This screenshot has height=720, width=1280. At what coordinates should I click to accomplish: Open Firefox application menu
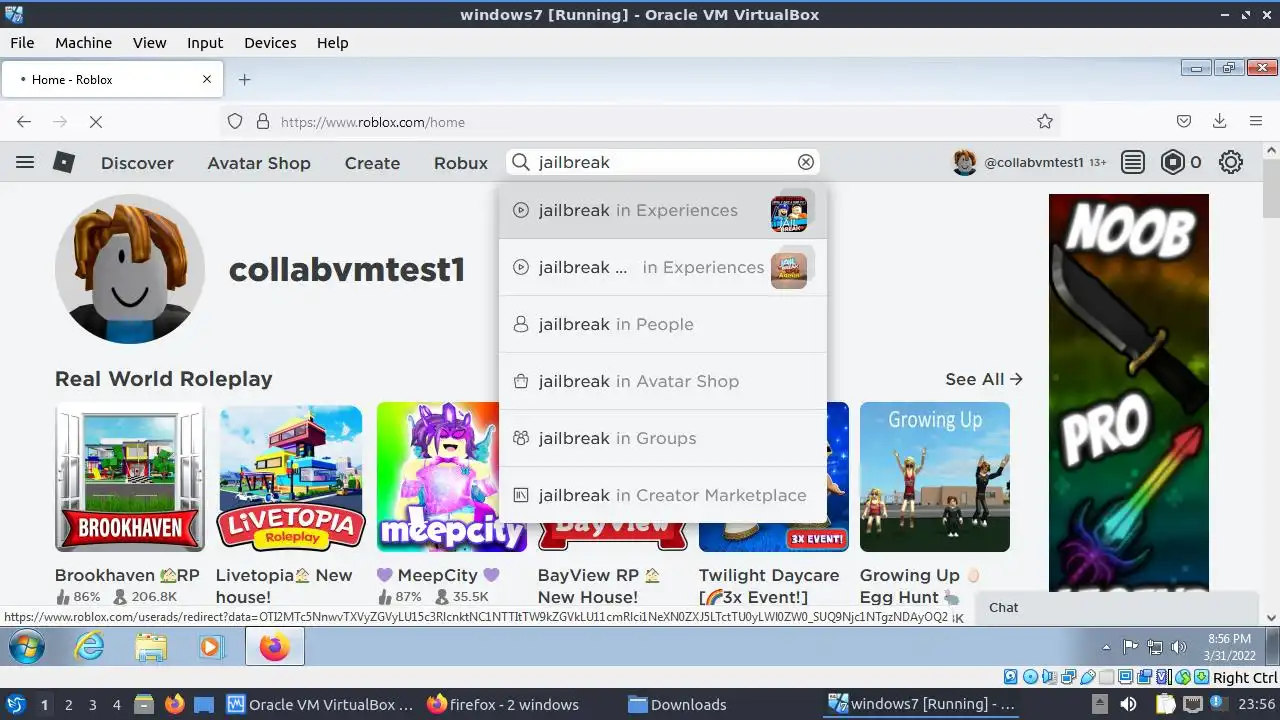tap(1256, 121)
